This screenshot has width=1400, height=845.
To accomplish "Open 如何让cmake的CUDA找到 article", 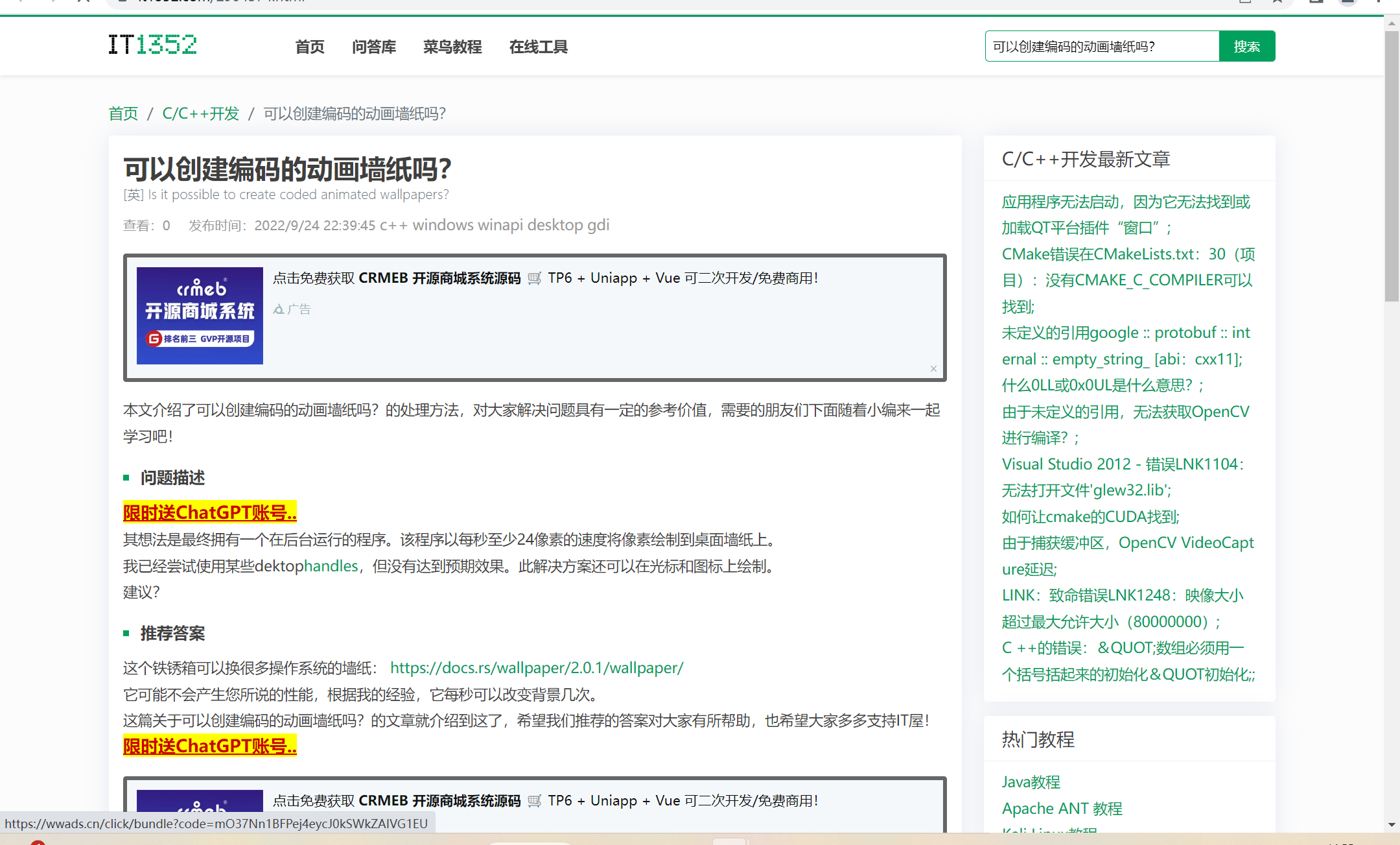I will (x=1091, y=517).
